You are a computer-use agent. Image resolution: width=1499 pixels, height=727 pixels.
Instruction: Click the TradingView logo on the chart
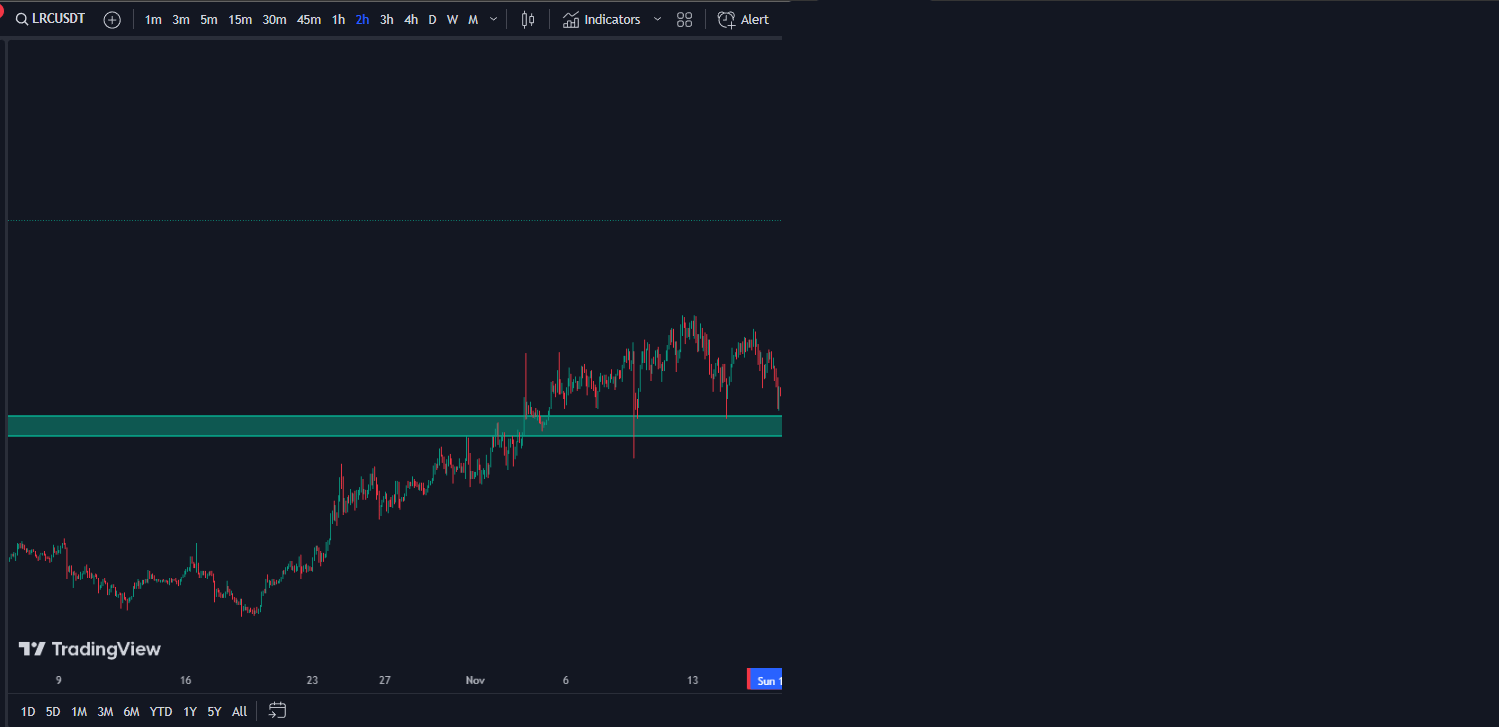(x=90, y=649)
